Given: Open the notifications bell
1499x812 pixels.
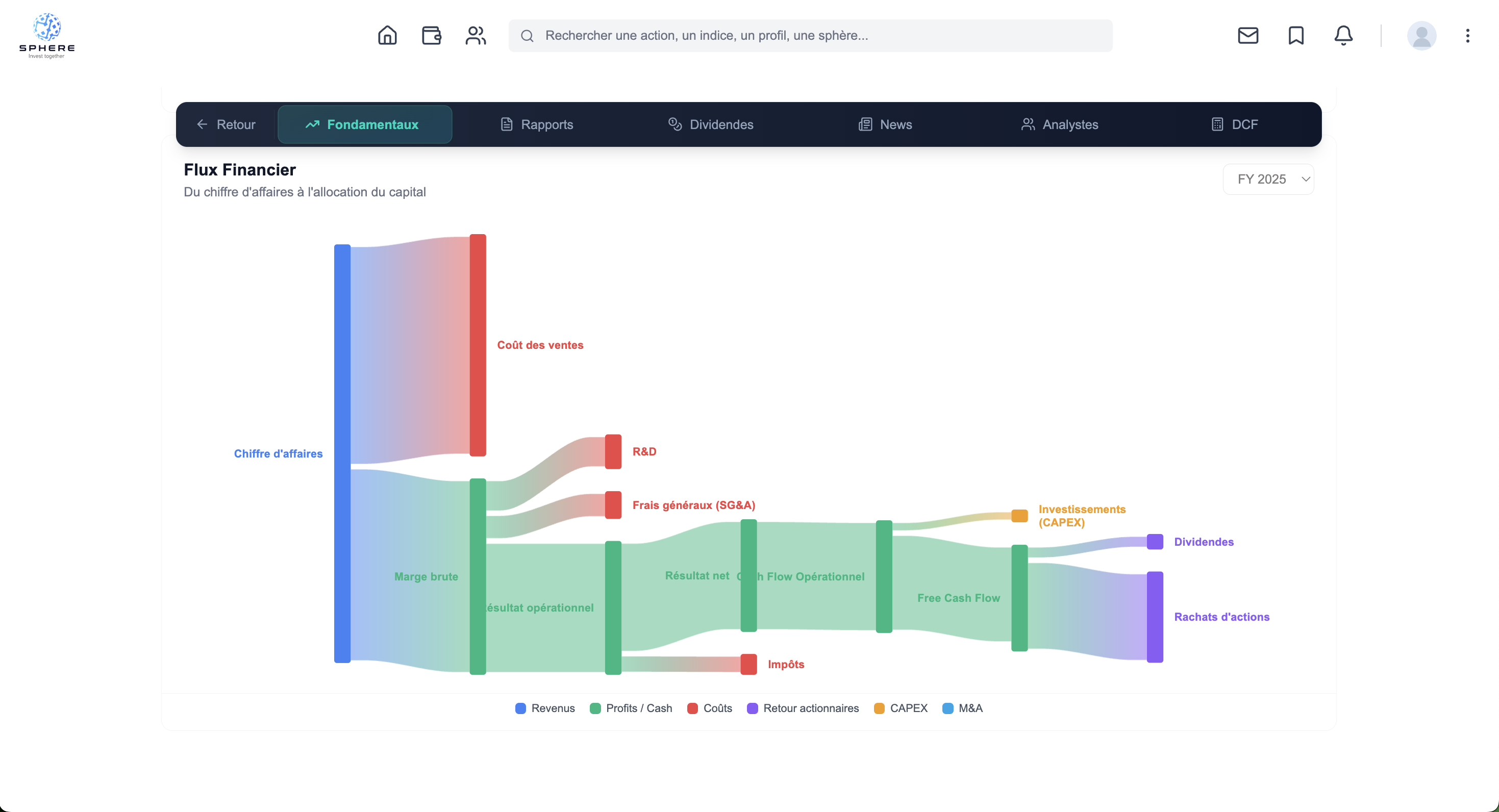Looking at the screenshot, I should click(x=1343, y=36).
